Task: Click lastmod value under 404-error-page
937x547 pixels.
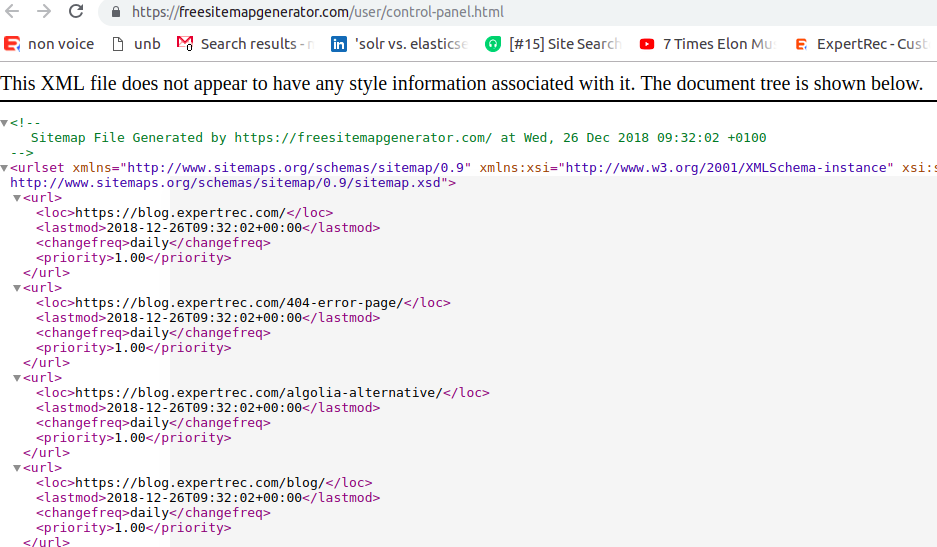Action: (204, 318)
